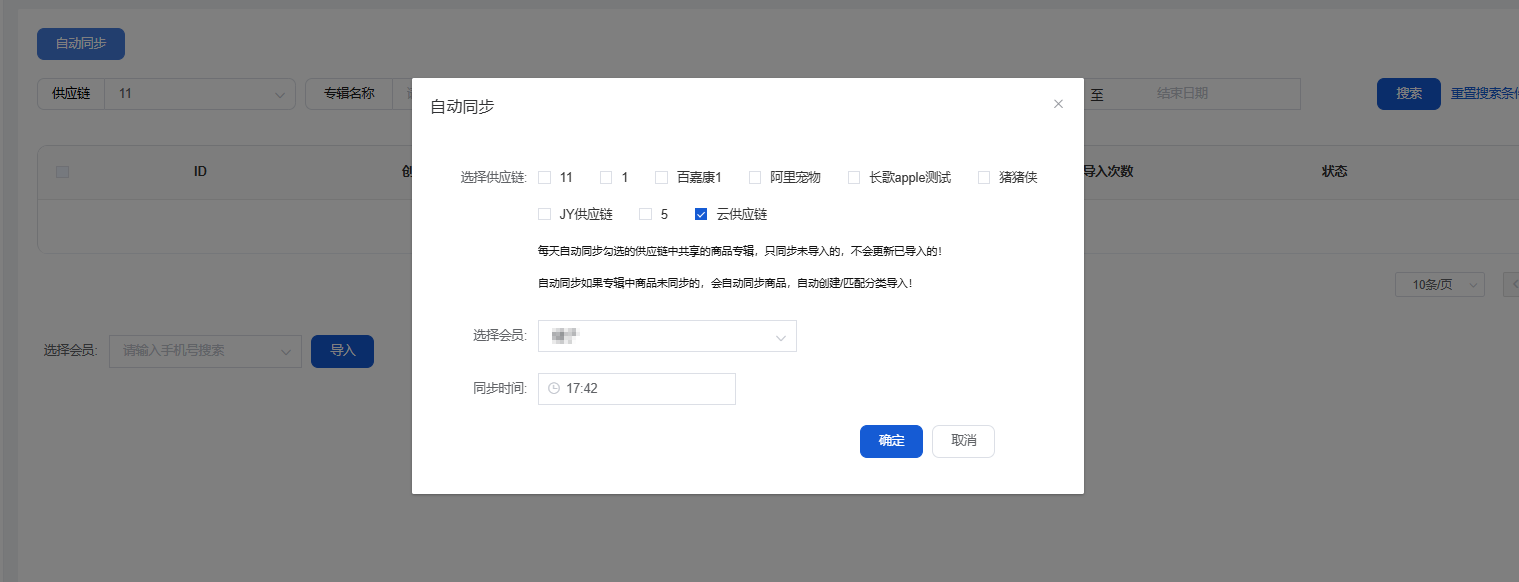Check the 11 supply chain checkbox
Image resolution: width=1519 pixels, height=582 pixels.
pyautogui.click(x=545, y=178)
